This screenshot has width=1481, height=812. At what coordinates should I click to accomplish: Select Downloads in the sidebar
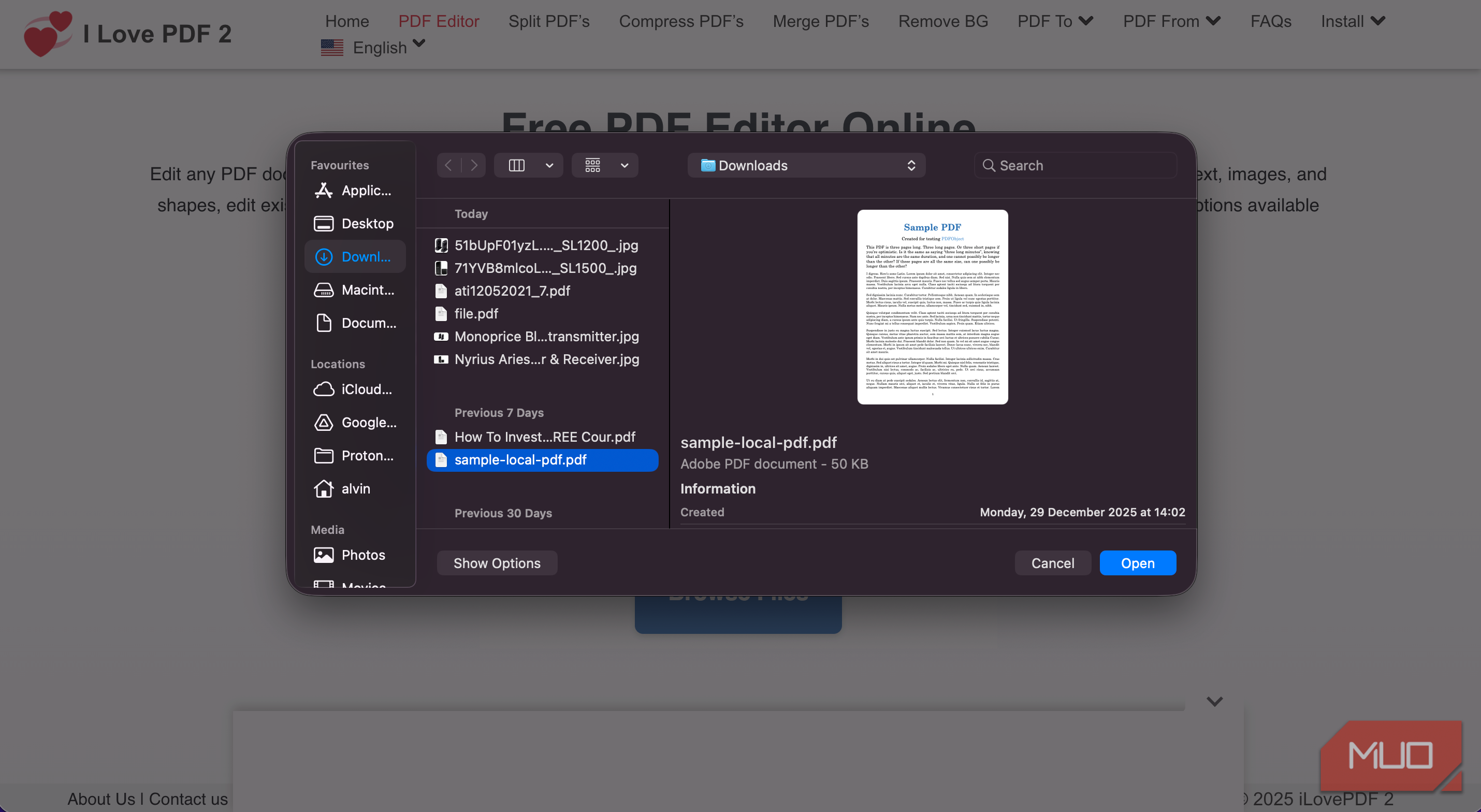[x=355, y=256]
